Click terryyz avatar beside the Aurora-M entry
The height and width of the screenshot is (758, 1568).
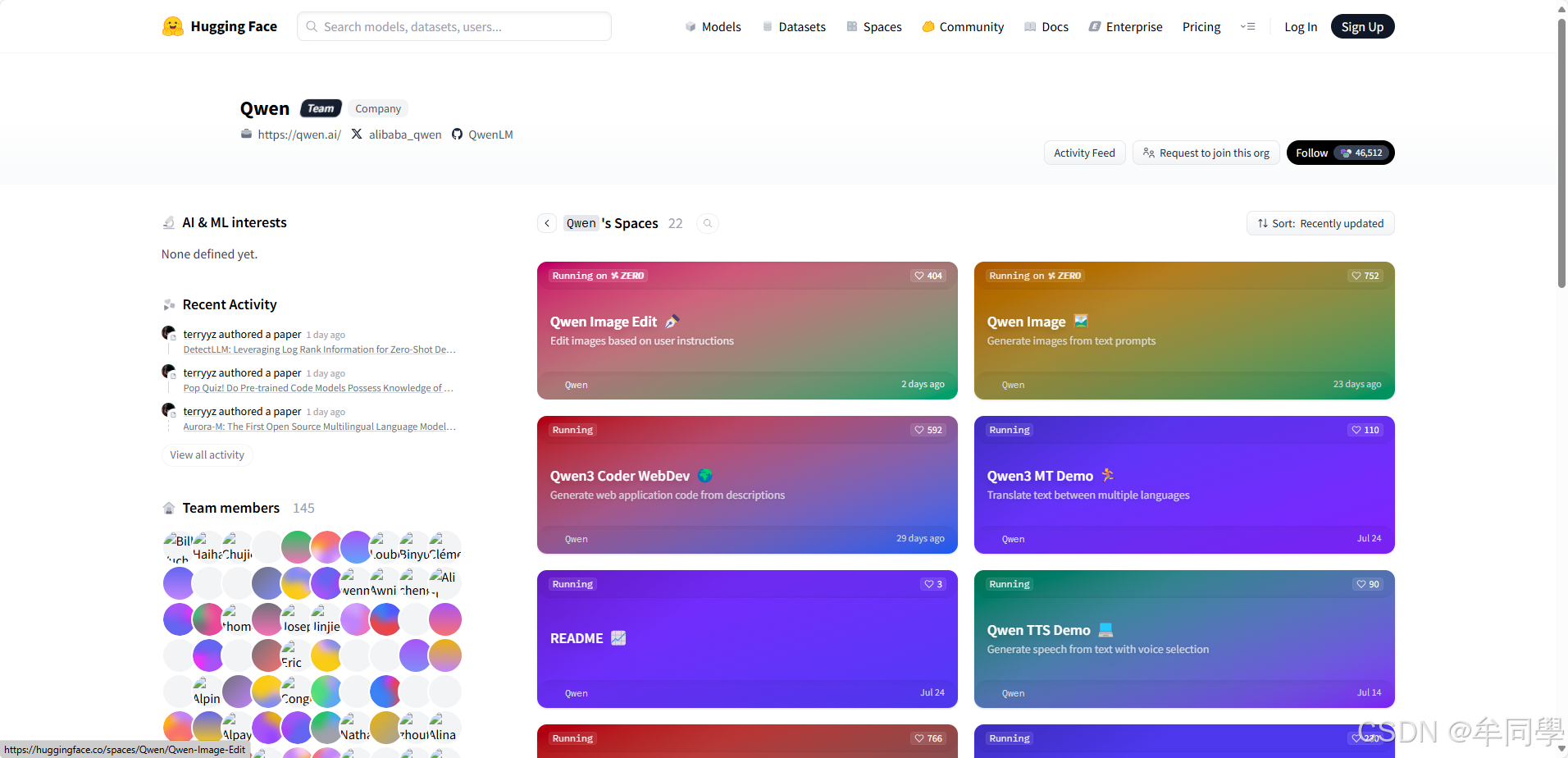click(x=169, y=410)
